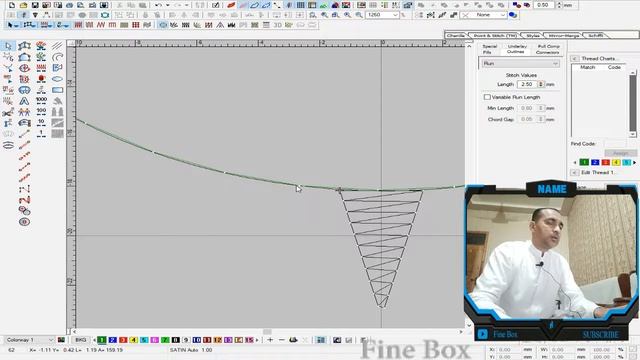640x360 pixels.
Task: Click magnifier icon left of 1260 zoom box
Action: (x=359, y=15)
